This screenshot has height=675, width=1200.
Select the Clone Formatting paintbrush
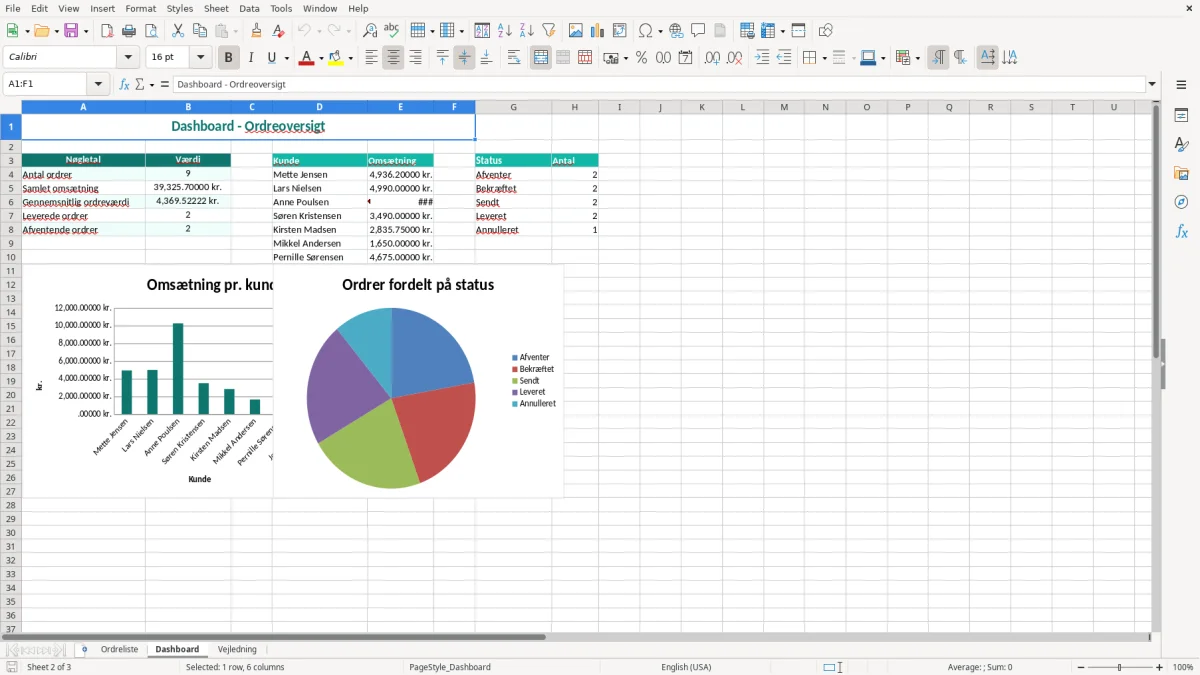tap(257, 31)
